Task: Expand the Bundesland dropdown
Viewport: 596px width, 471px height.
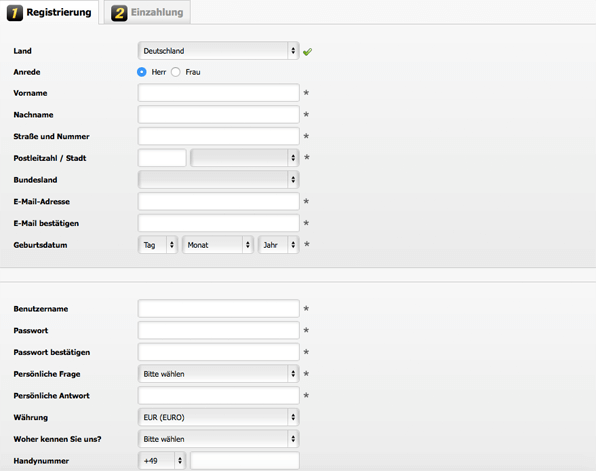Action: 219,179
